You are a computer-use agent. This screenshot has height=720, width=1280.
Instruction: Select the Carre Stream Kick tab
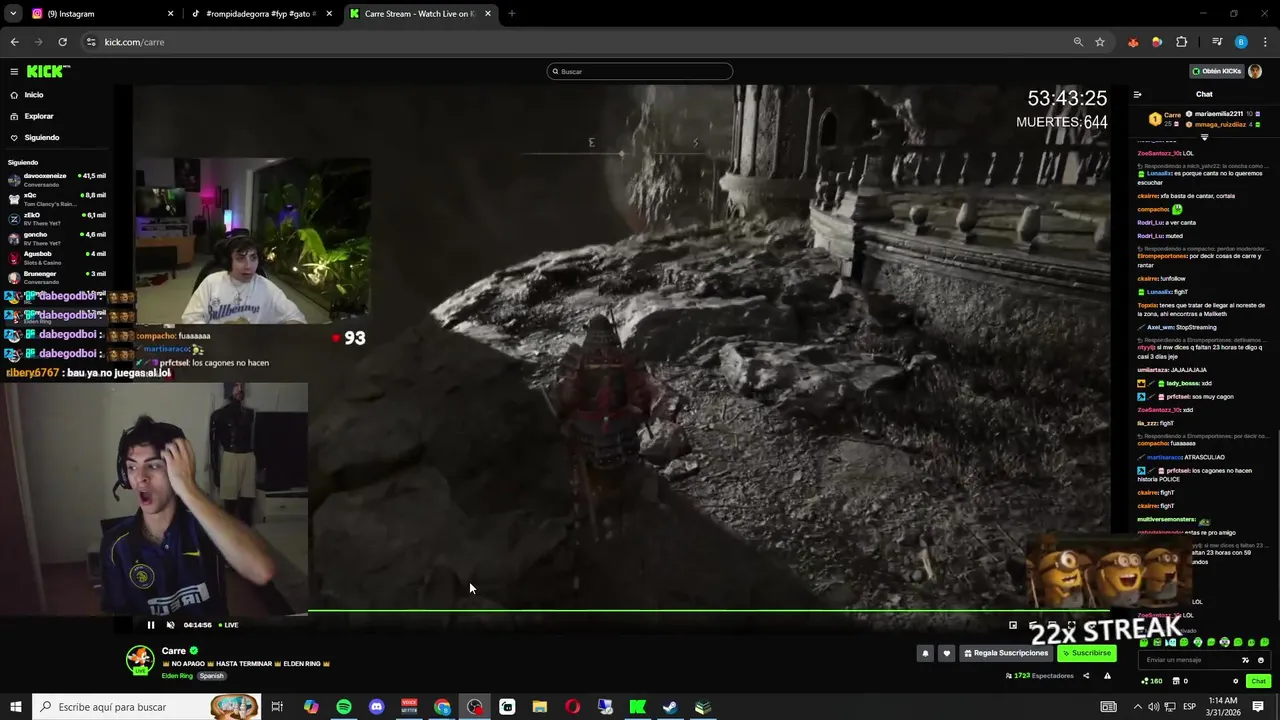click(421, 14)
